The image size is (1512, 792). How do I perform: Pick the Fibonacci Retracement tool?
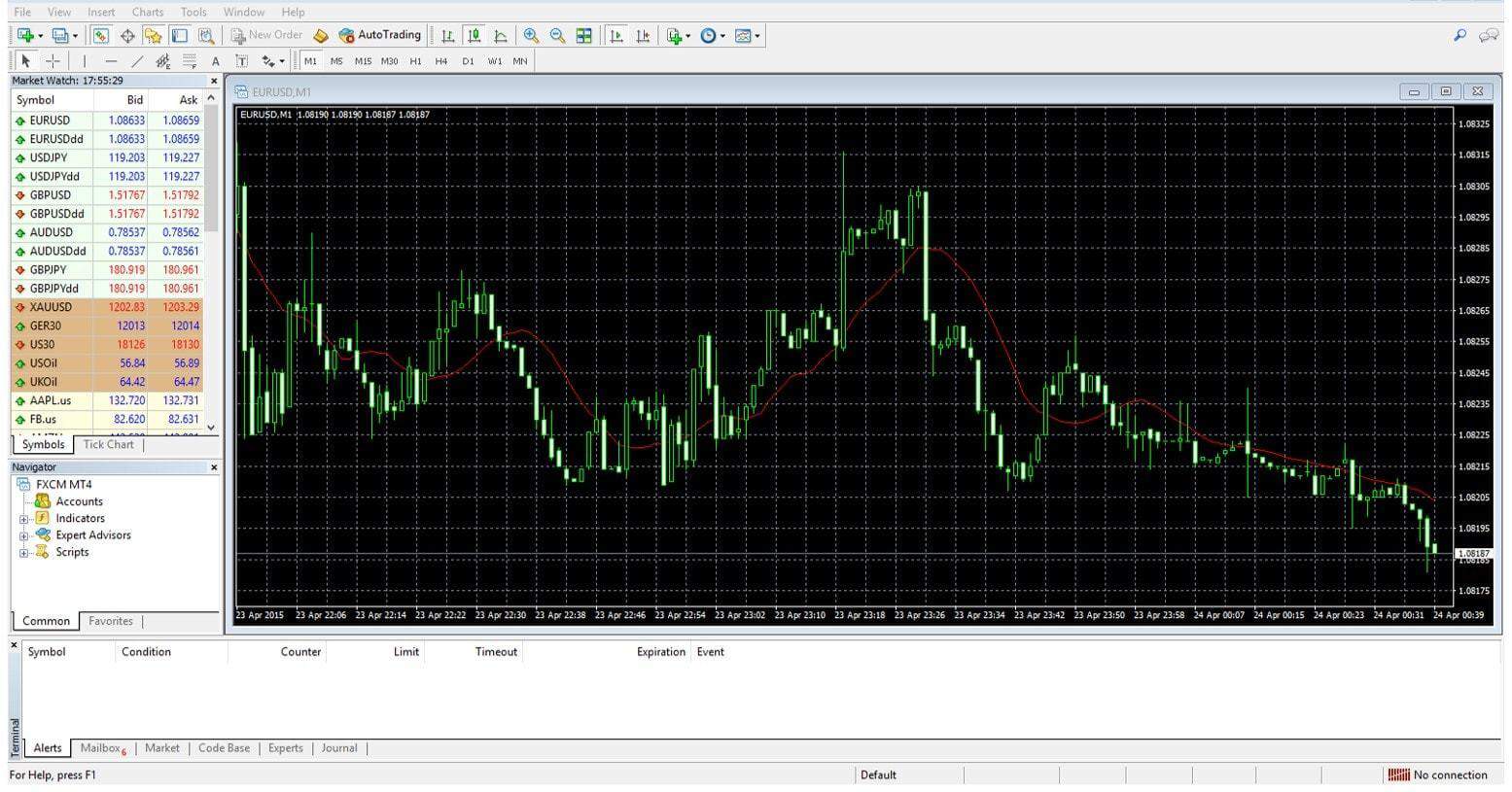coord(190,60)
